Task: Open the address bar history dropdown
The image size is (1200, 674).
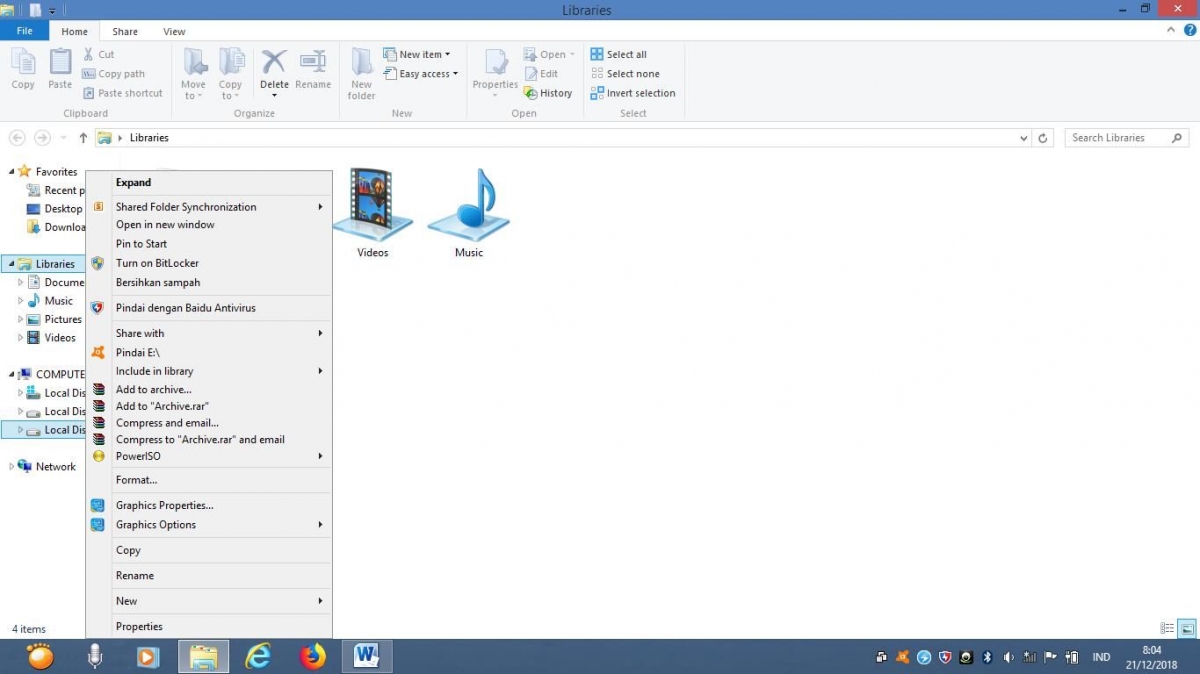Action: coord(1023,138)
